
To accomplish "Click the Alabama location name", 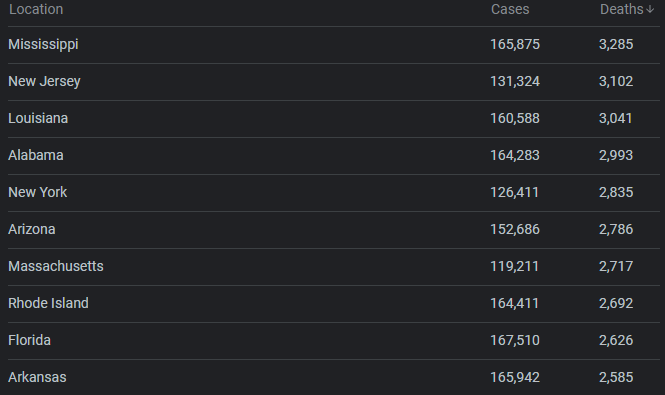I will [x=36, y=155].
